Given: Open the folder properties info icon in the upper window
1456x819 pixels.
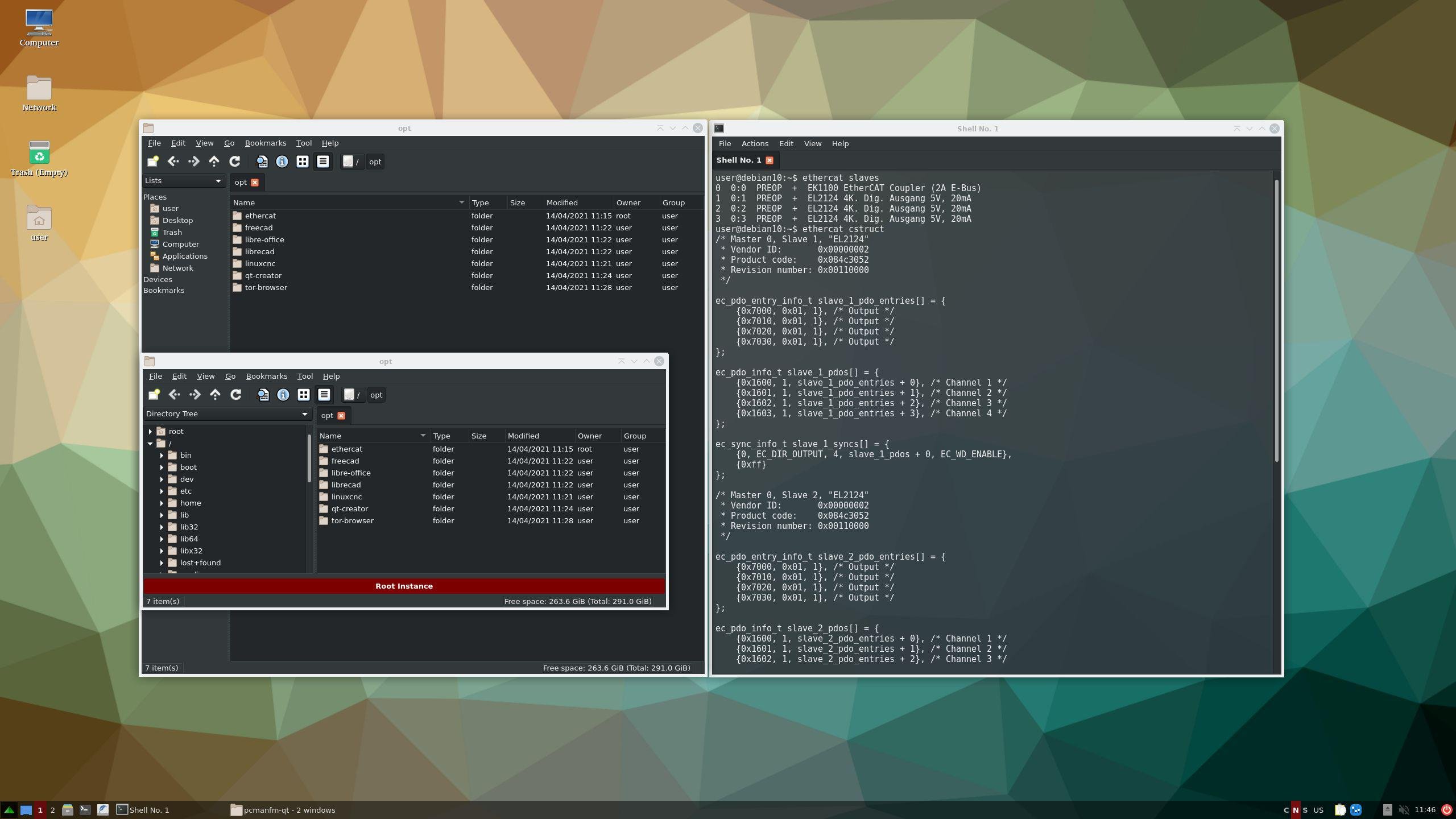Looking at the screenshot, I should (x=282, y=162).
